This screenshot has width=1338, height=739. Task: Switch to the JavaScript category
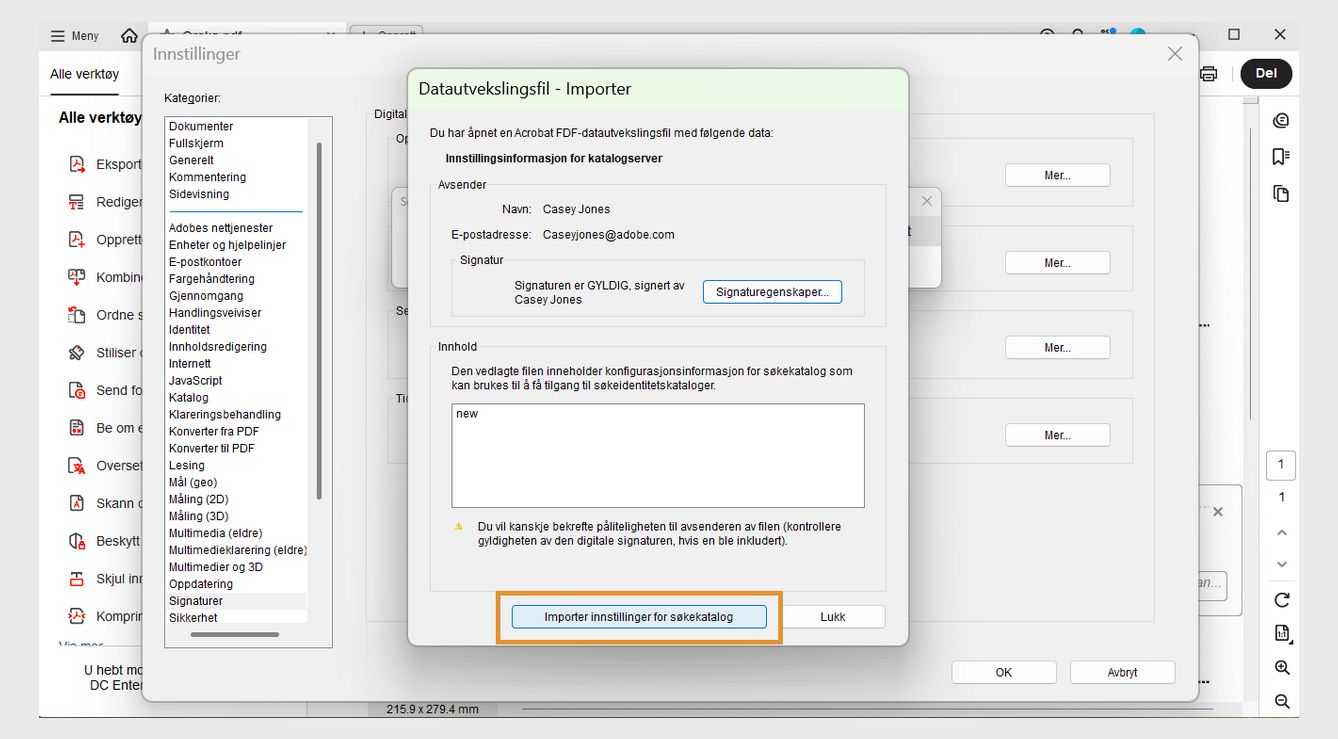tap(195, 380)
